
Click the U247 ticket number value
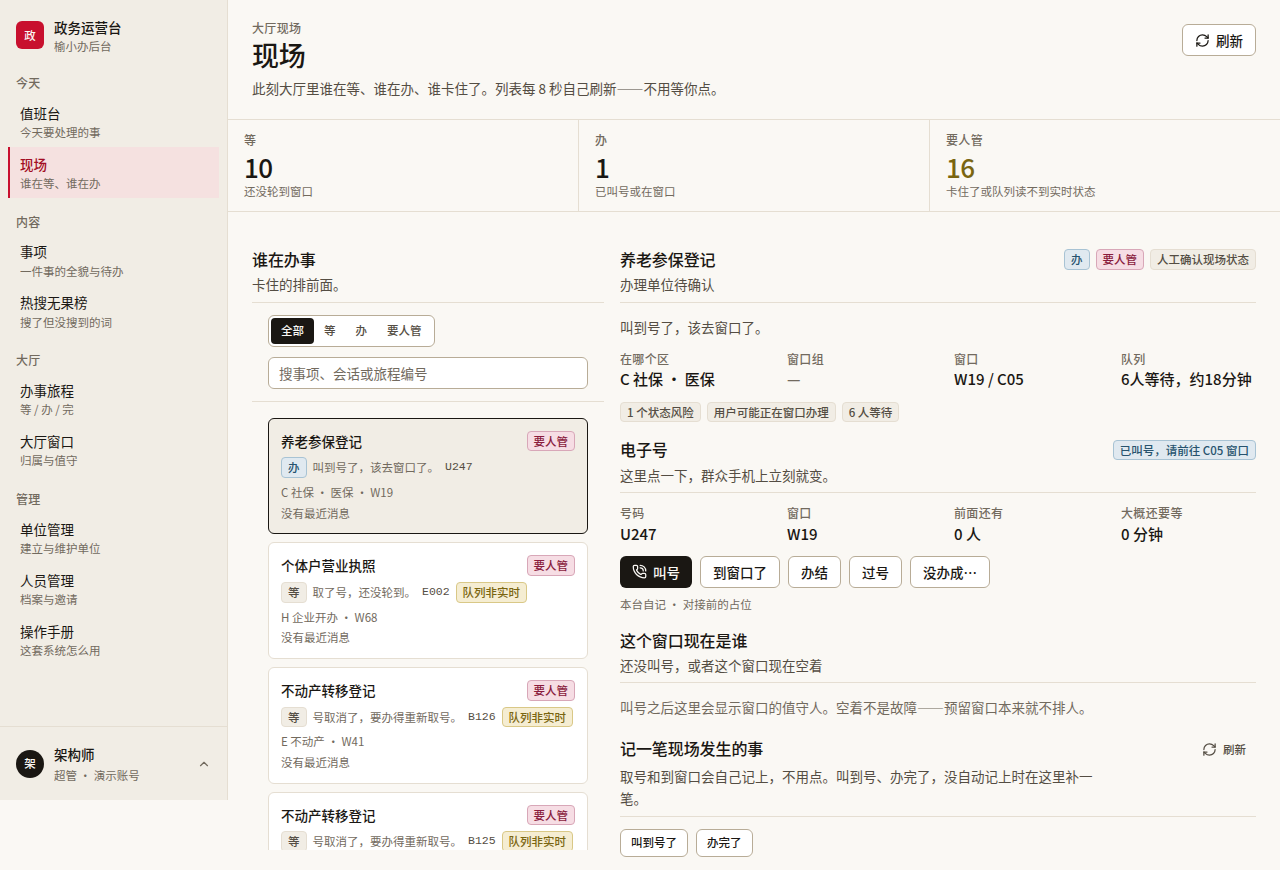[x=638, y=534]
